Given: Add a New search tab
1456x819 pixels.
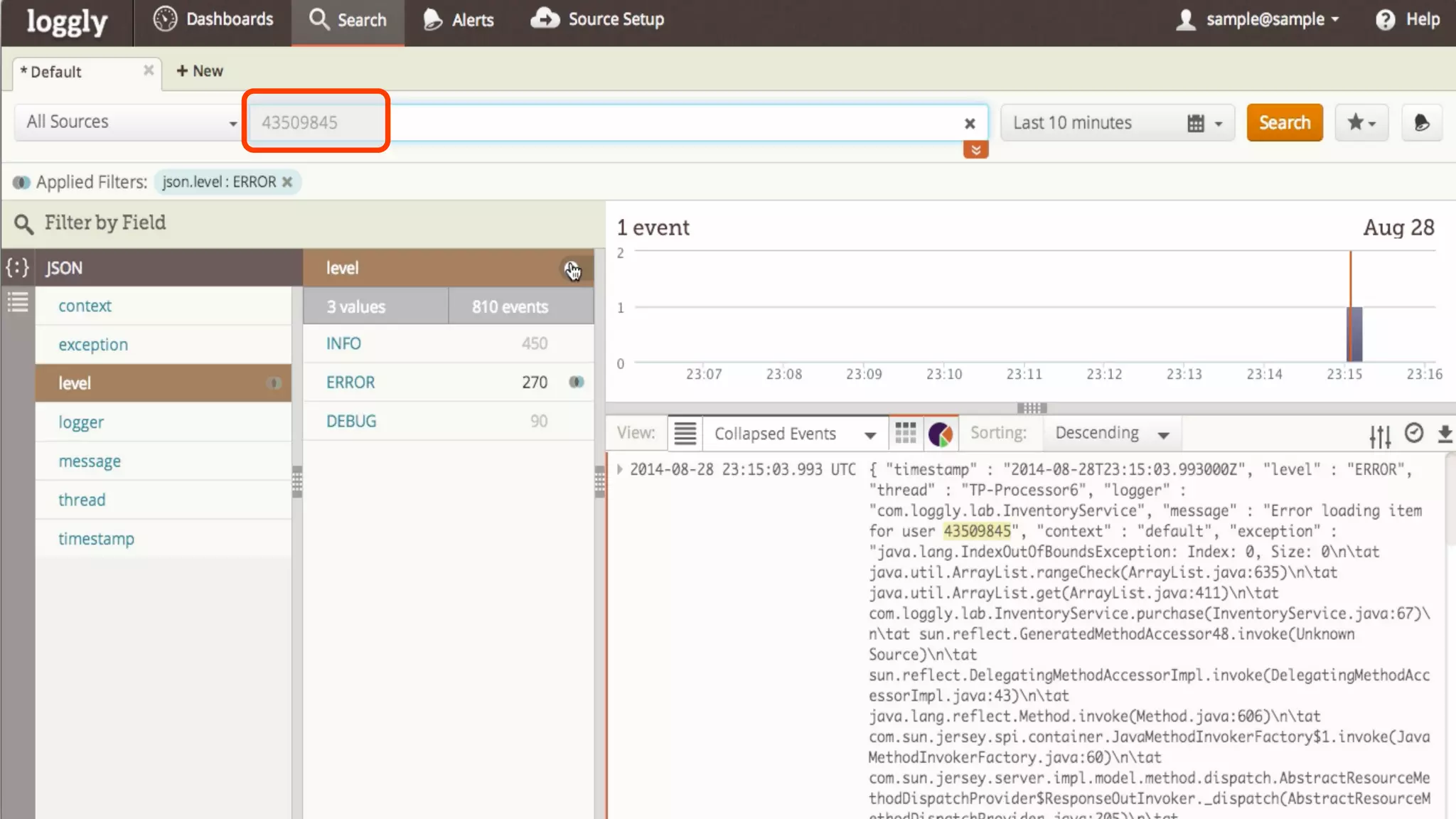Looking at the screenshot, I should point(200,71).
